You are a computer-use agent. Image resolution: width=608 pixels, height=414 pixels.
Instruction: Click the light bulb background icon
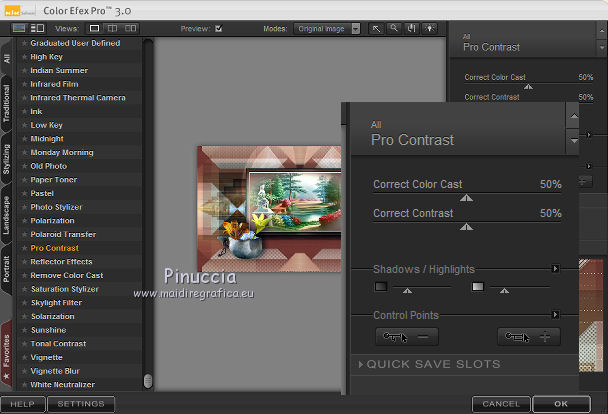tap(429, 28)
